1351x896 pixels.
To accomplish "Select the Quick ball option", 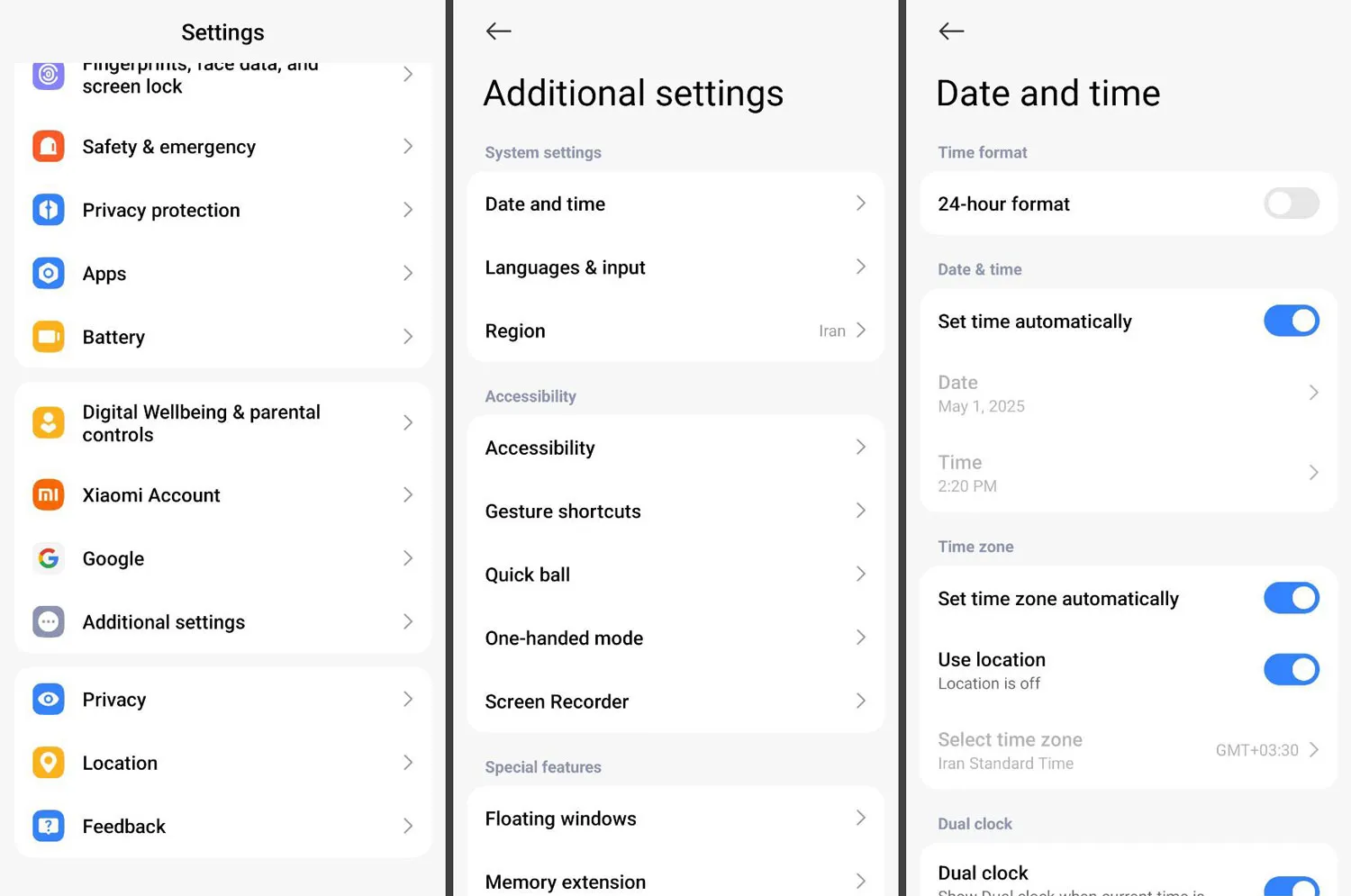I will [x=528, y=575].
